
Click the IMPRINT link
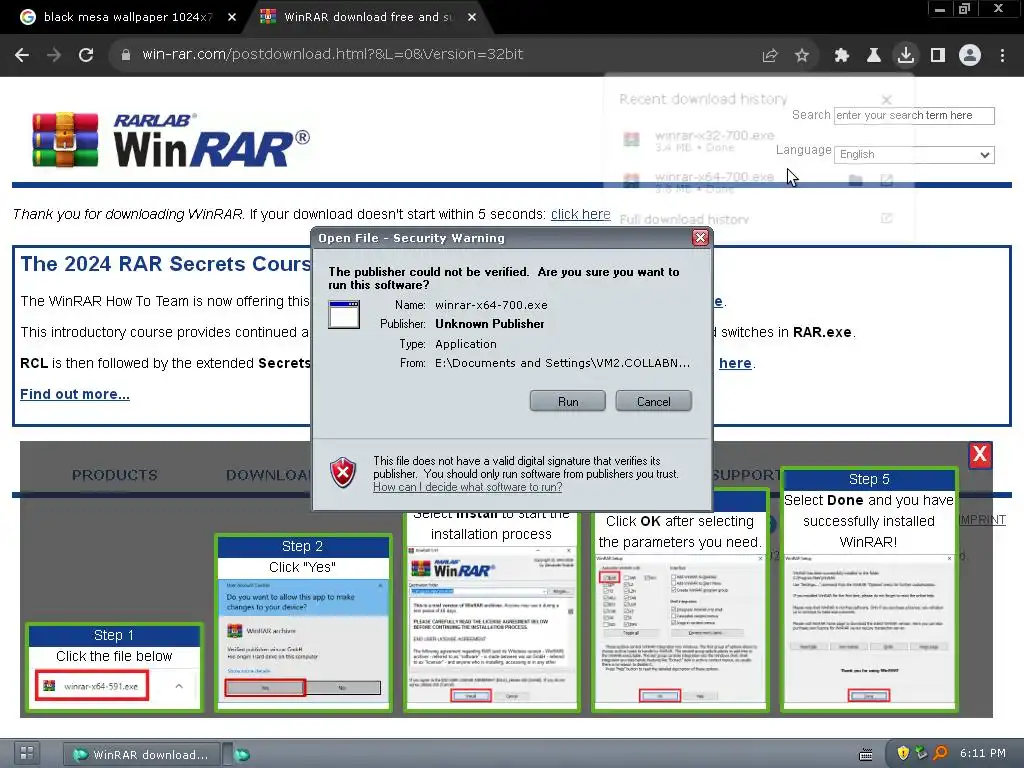pyautogui.click(x=982, y=520)
